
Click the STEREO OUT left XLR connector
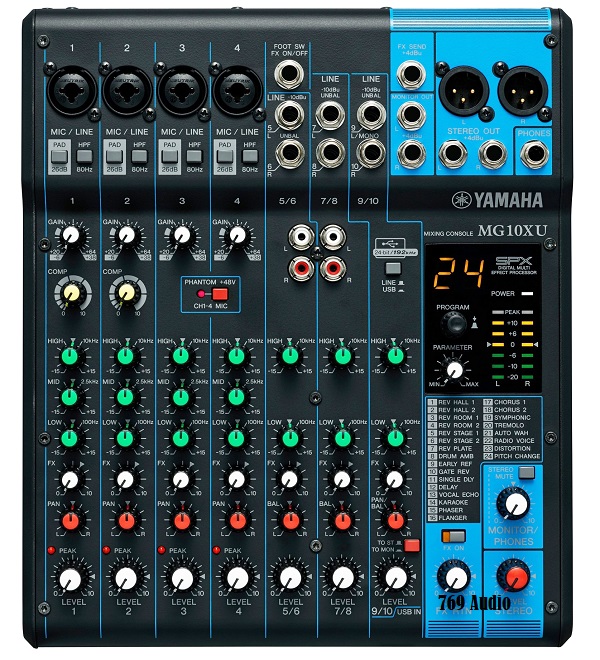pos(464,92)
